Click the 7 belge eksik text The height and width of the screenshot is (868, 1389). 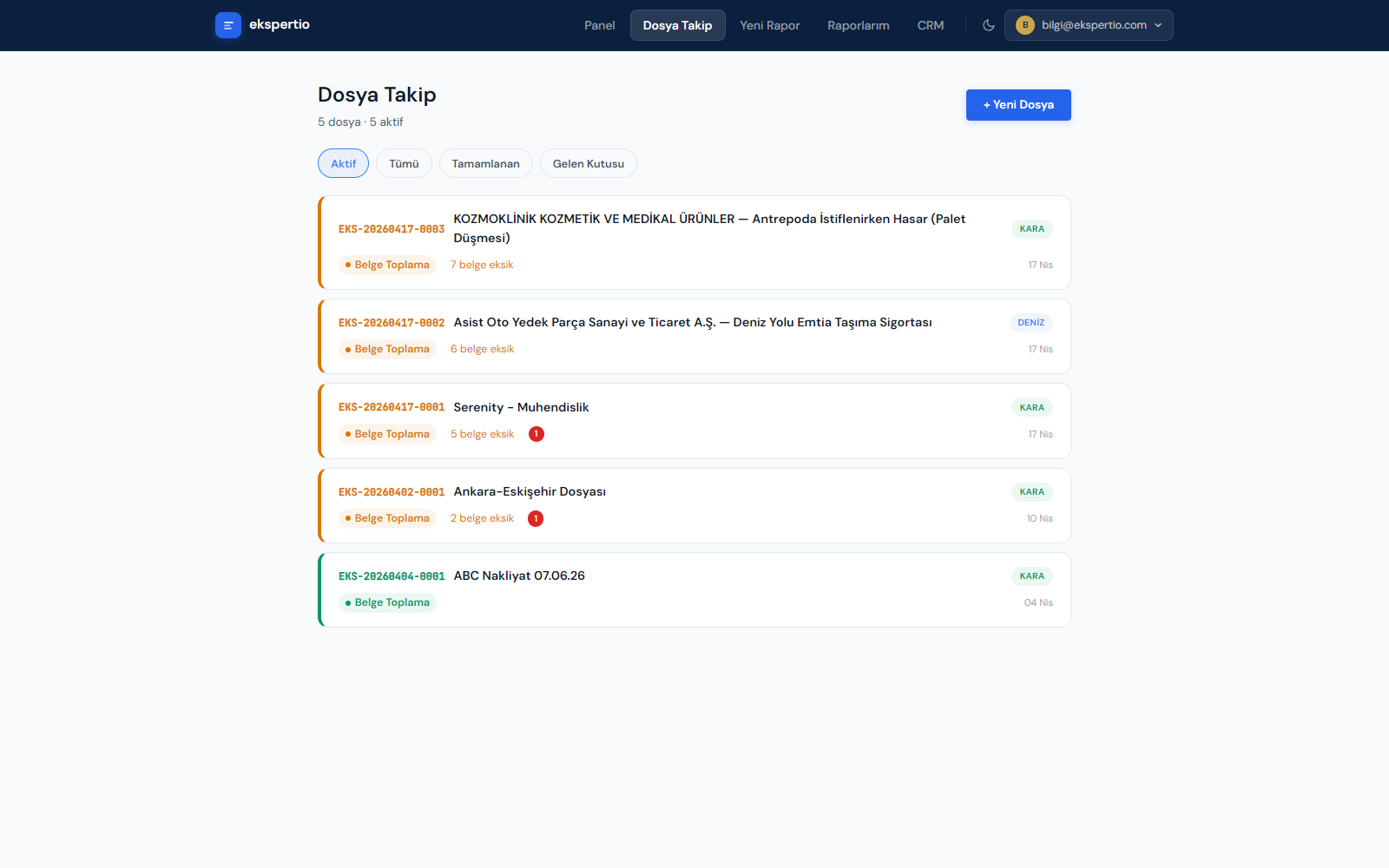tap(482, 265)
